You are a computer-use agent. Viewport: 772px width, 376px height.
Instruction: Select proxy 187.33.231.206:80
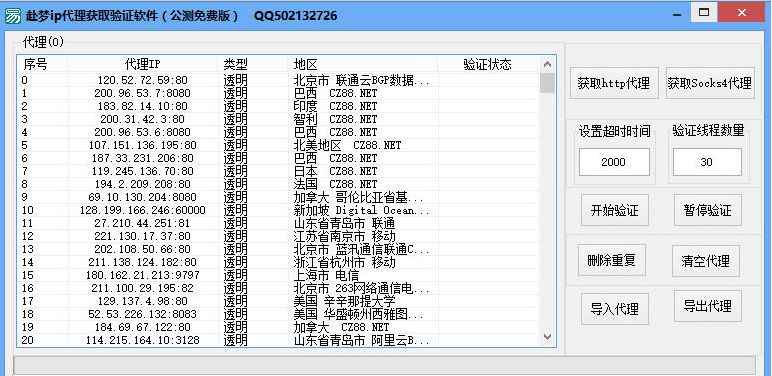143,158
